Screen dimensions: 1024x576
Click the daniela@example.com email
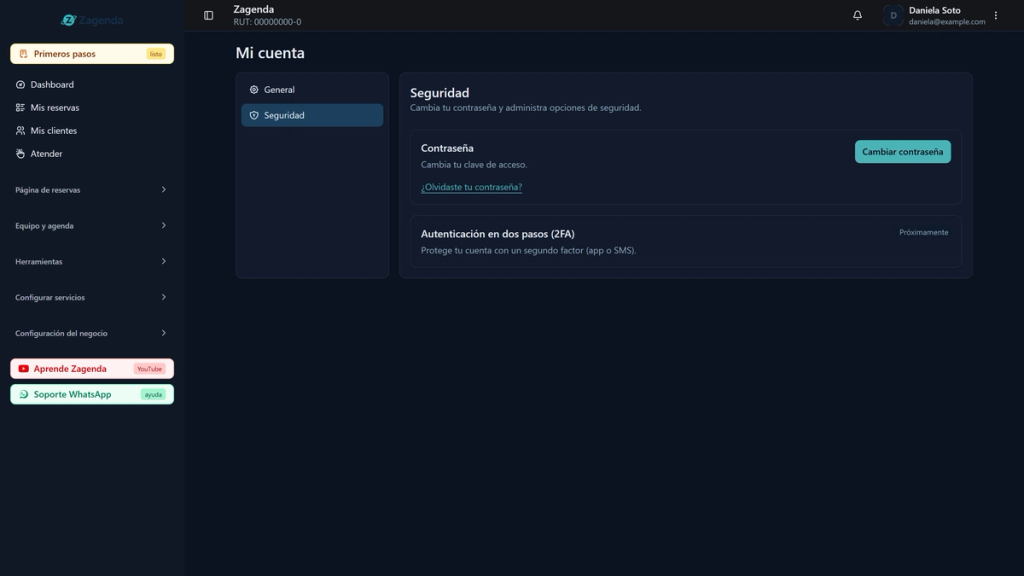pos(947,22)
